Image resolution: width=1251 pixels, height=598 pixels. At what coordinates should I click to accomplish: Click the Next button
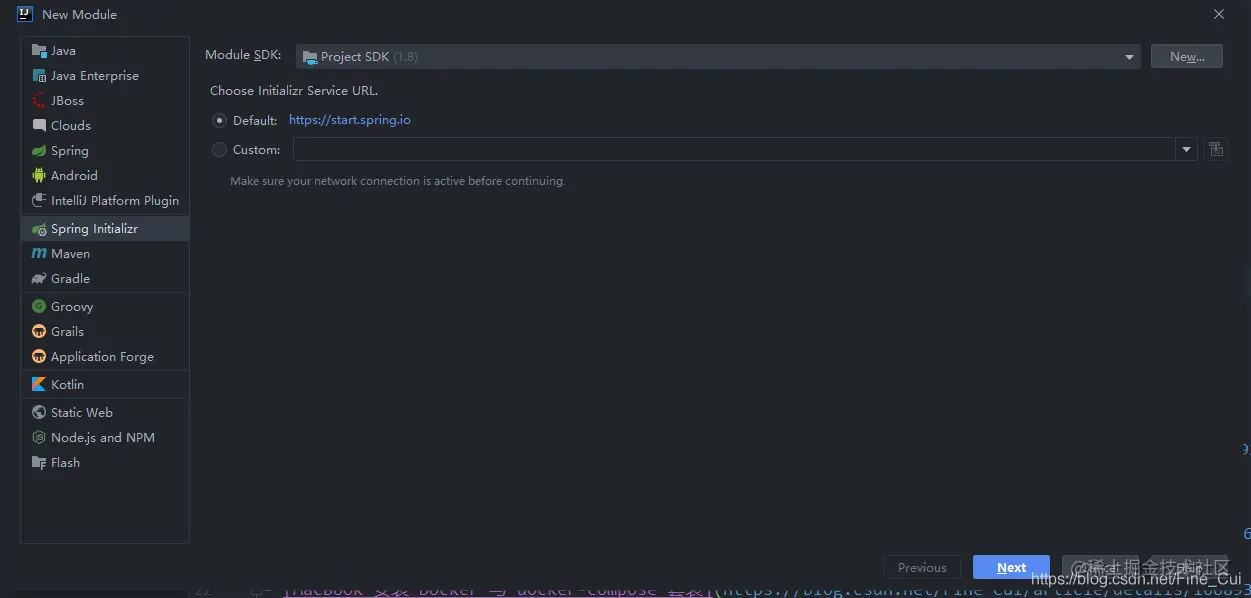pyautogui.click(x=1011, y=567)
